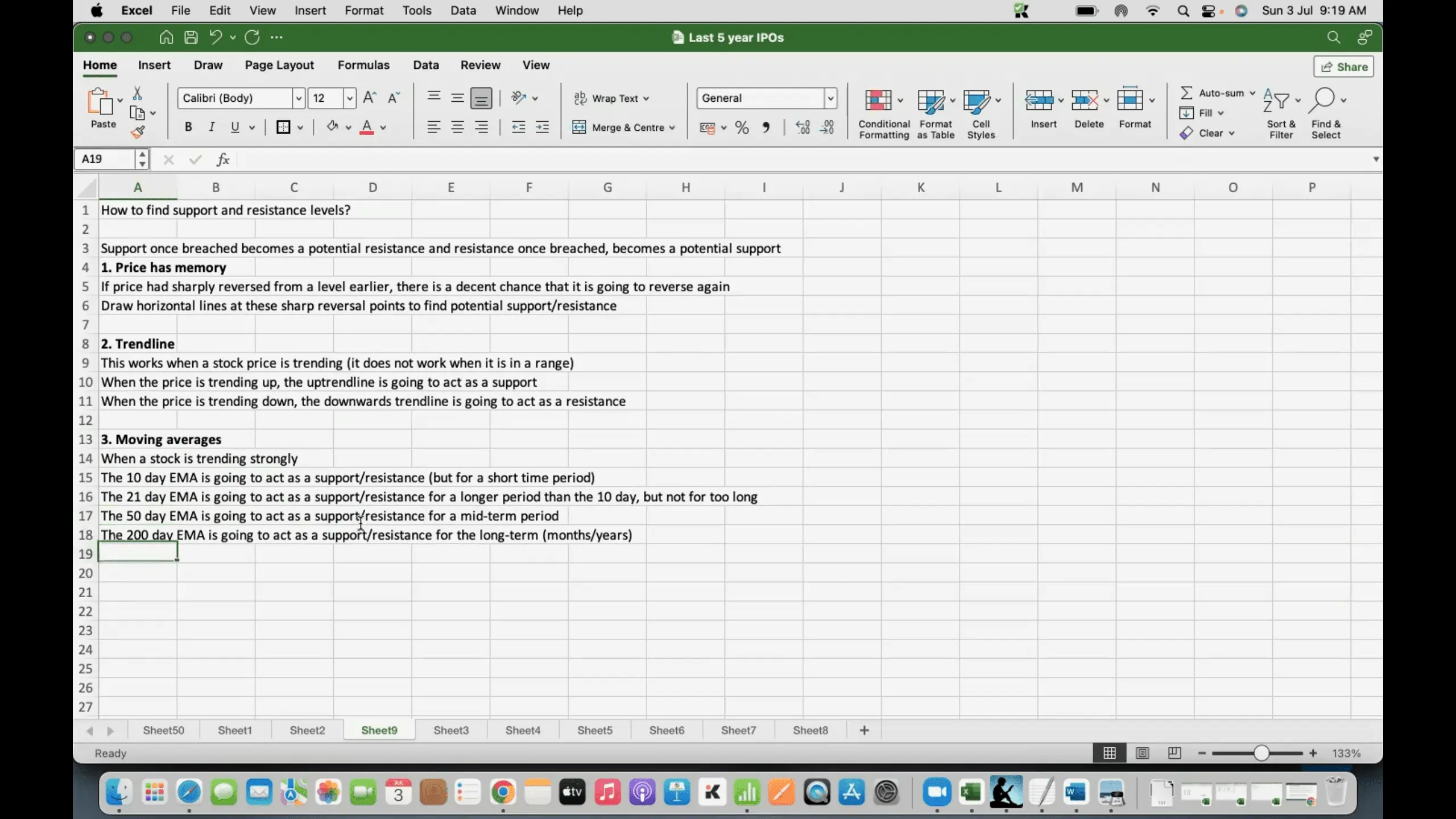Click the Share button
Image resolution: width=1456 pixels, height=819 pixels.
(x=1344, y=67)
